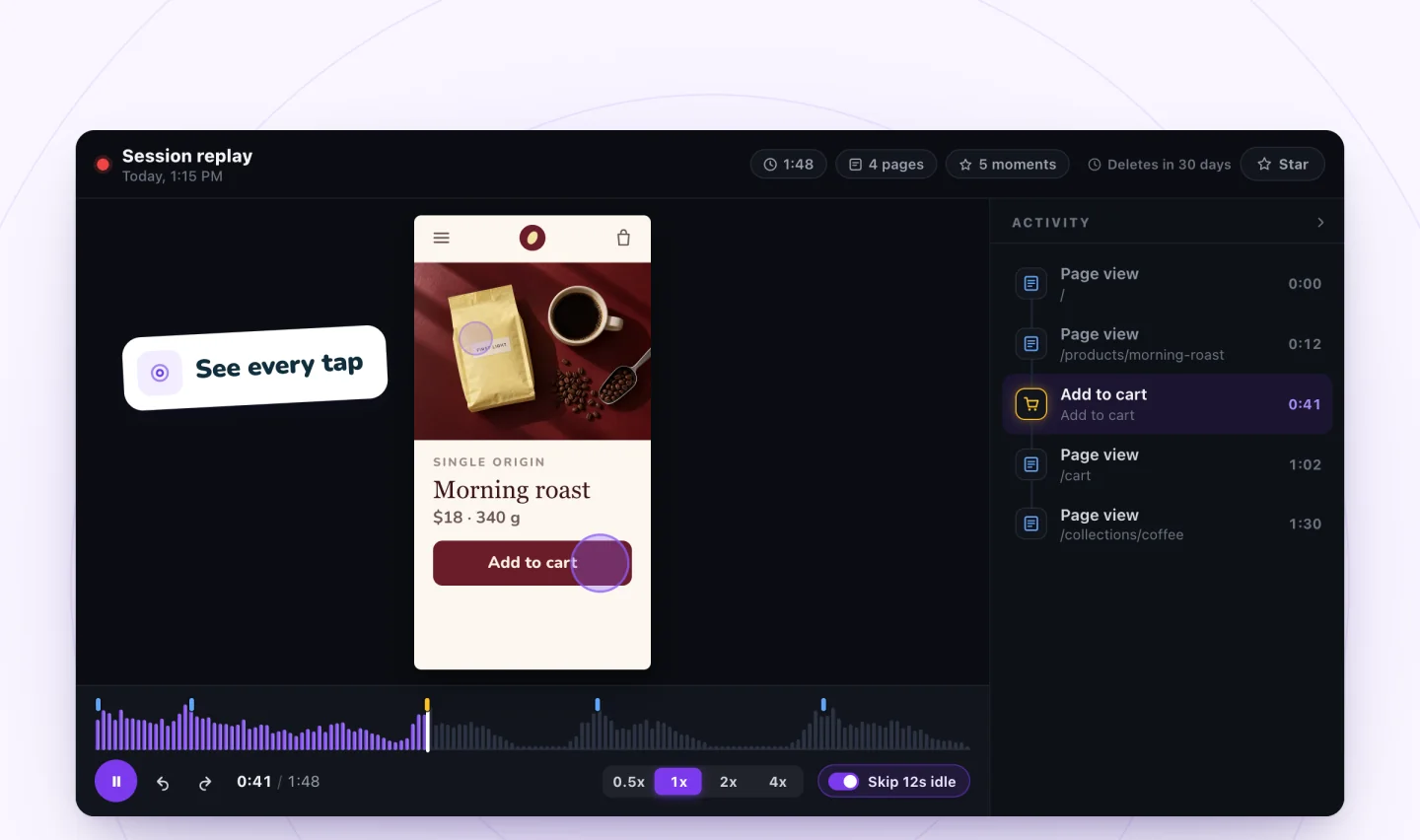Set playback speed to 0.5x

coord(628,782)
